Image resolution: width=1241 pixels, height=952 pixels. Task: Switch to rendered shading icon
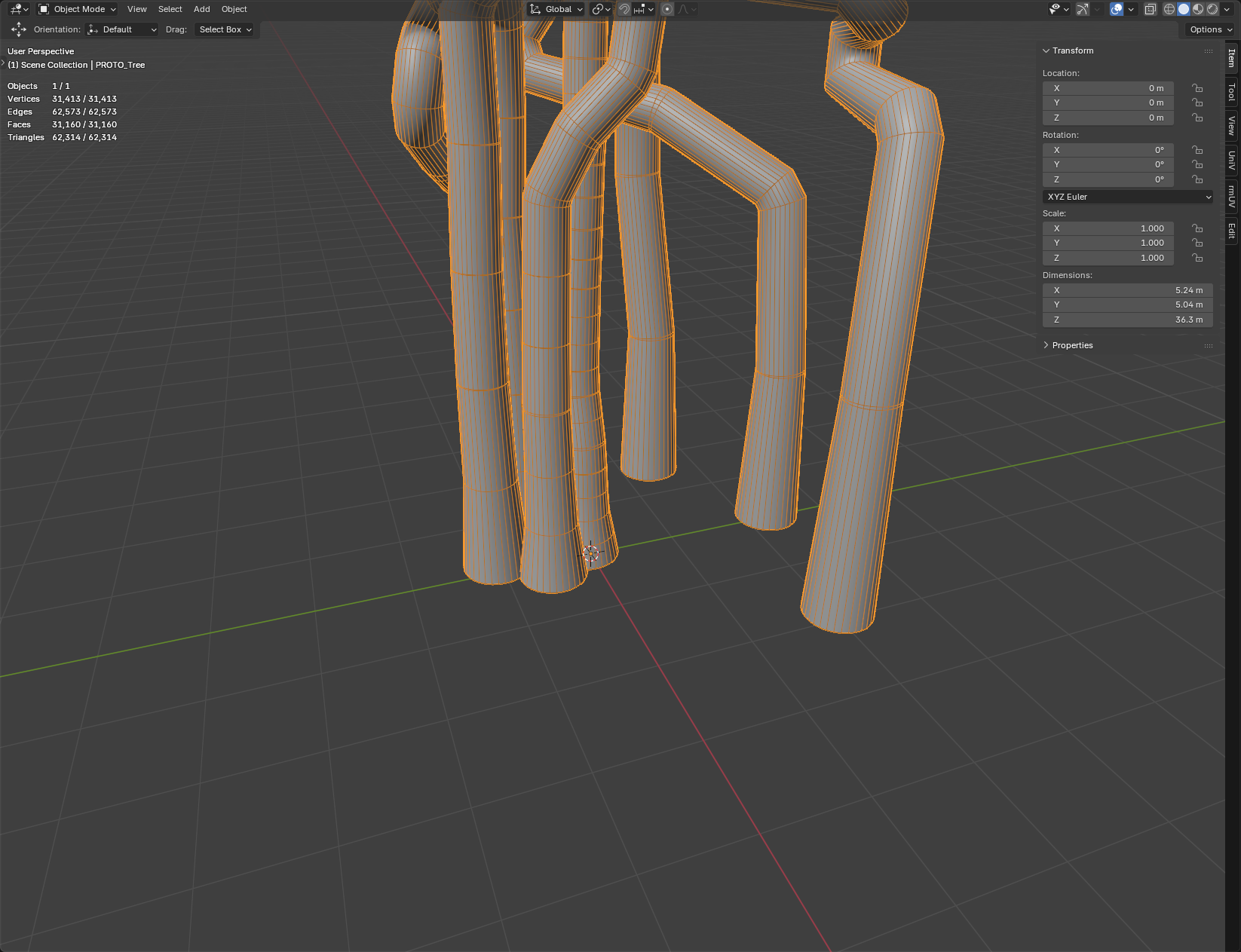1212,9
